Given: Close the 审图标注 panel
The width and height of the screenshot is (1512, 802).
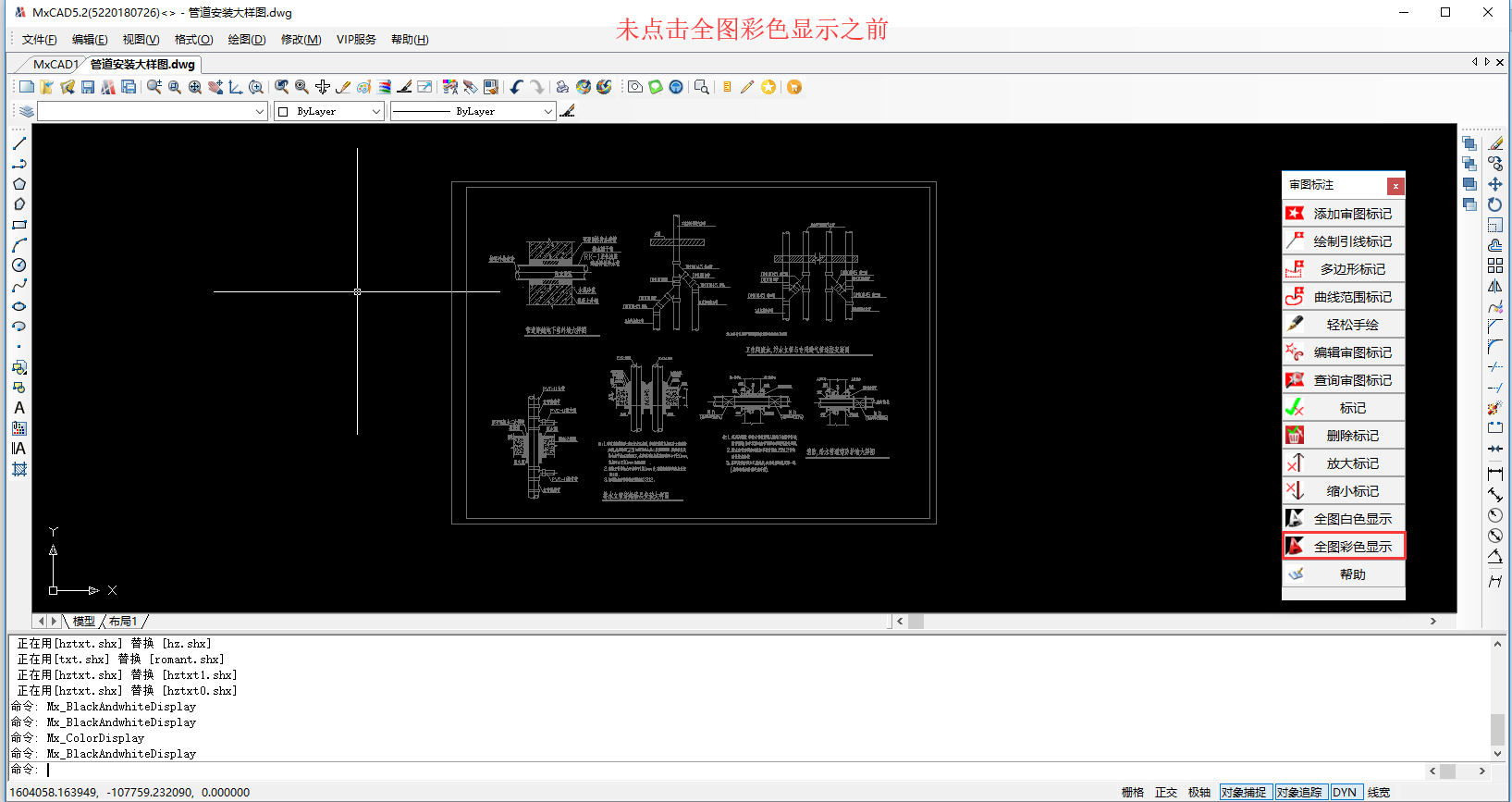Looking at the screenshot, I should tap(1395, 186).
